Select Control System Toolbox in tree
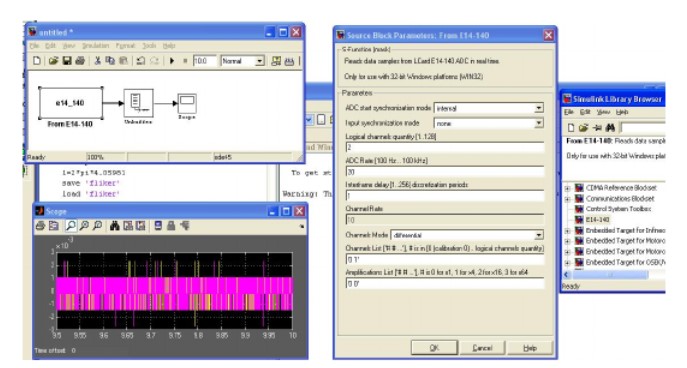This screenshot has height=368, width=687. point(618,209)
